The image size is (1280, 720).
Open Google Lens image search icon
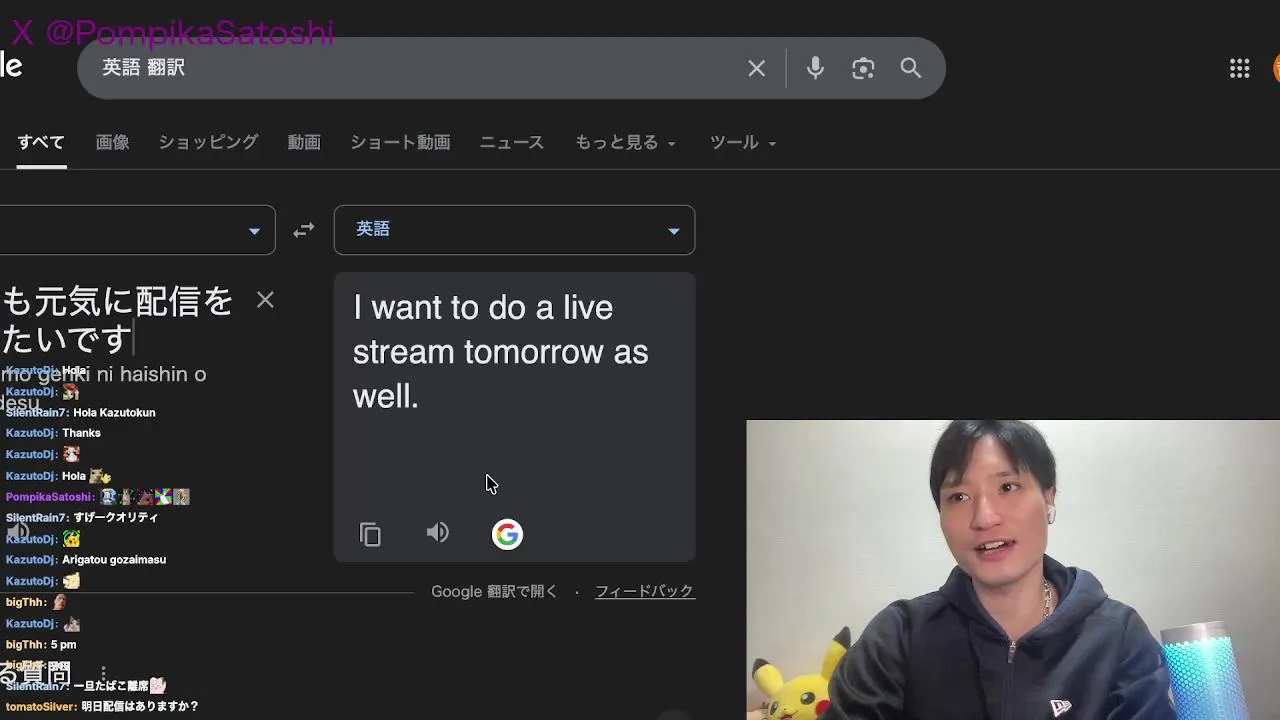pyautogui.click(x=863, y=68)
